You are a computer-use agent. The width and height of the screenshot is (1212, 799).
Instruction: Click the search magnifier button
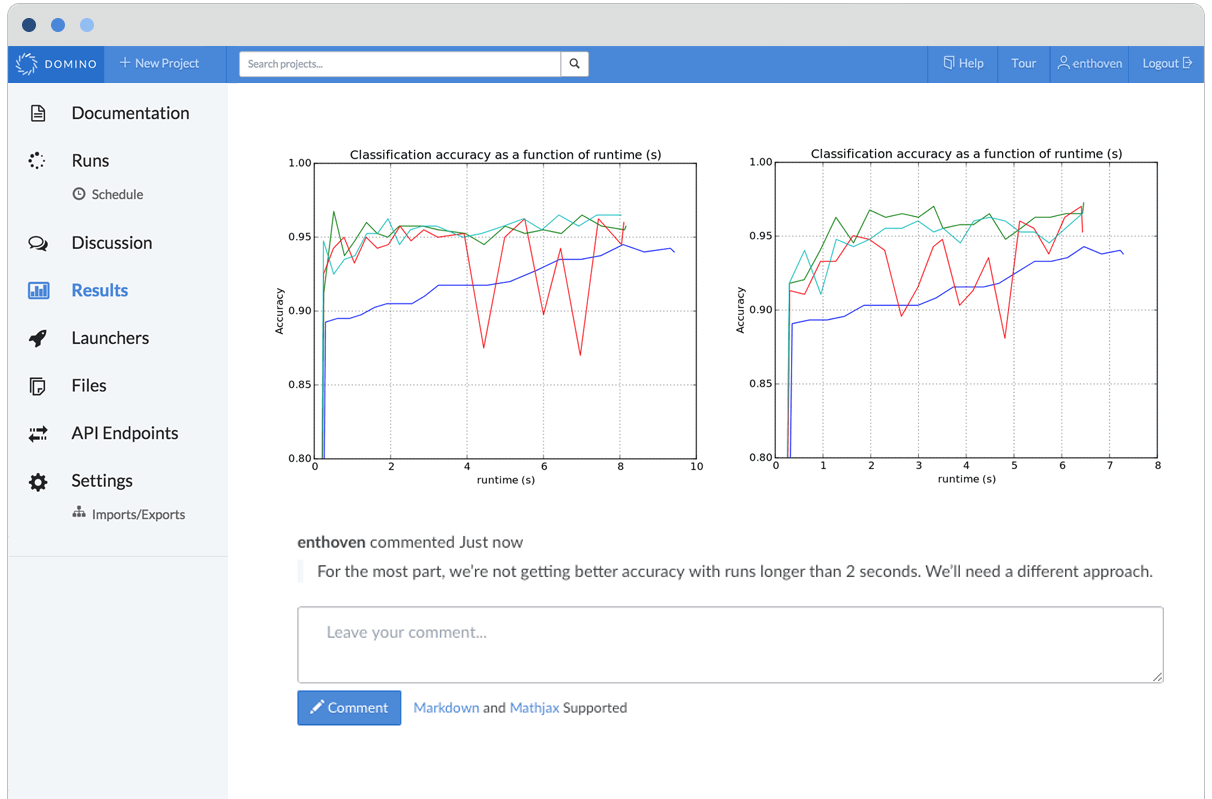click(x=574, y=64)
